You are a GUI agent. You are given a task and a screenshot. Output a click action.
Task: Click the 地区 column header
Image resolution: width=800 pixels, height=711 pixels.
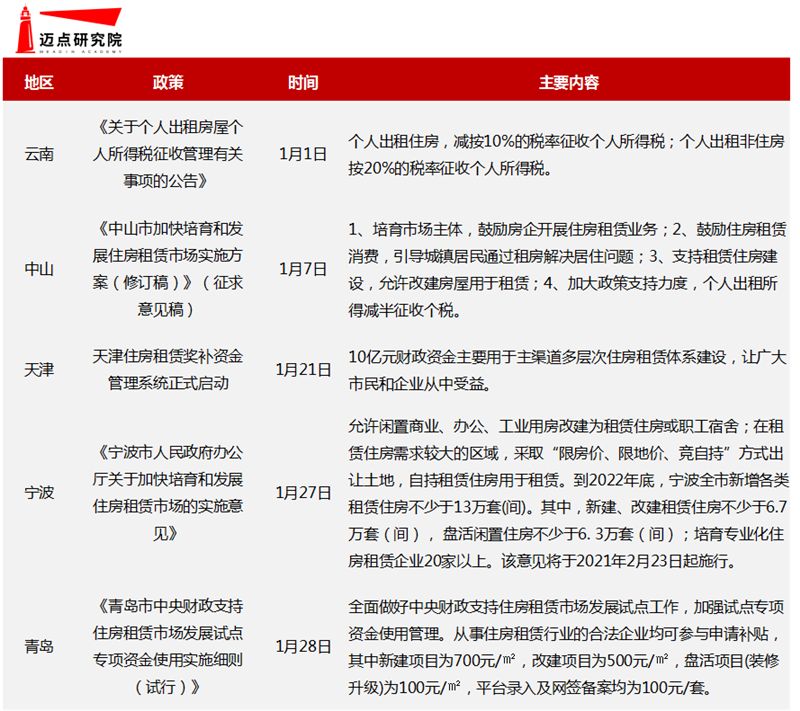(x=38, y=82)
